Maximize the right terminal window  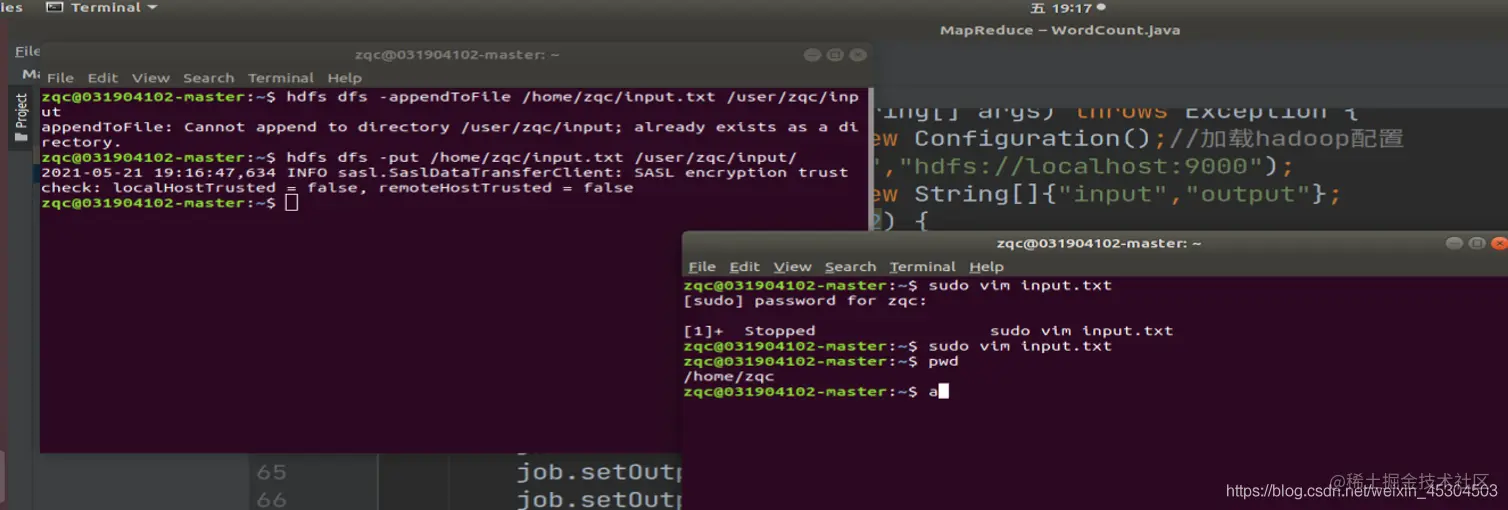(1477, 243)
